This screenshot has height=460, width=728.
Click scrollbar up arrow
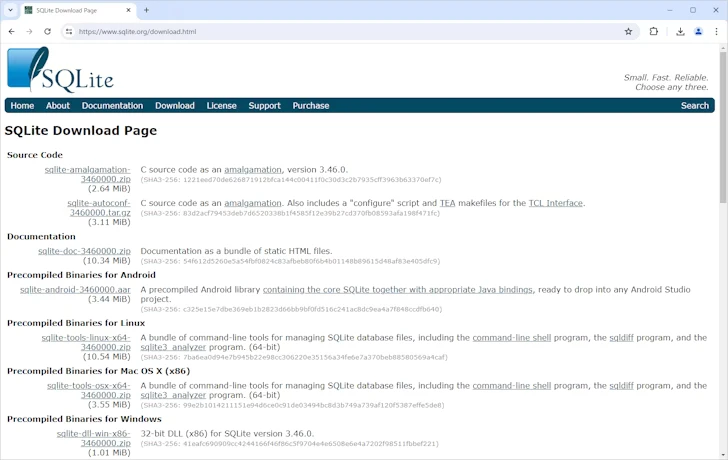pyautogui.click(x=723, y=48)
